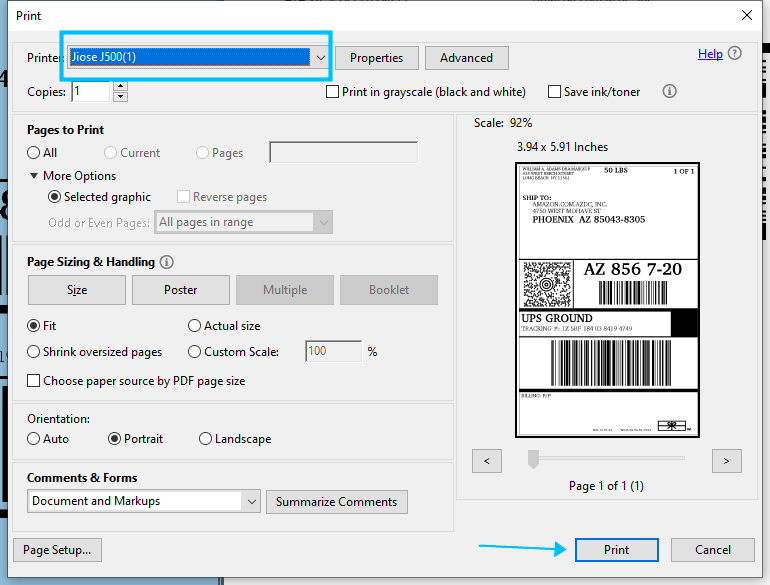Close the Print dialog with X
Viewport: 770px width, 585px height.
coord(746,15)
